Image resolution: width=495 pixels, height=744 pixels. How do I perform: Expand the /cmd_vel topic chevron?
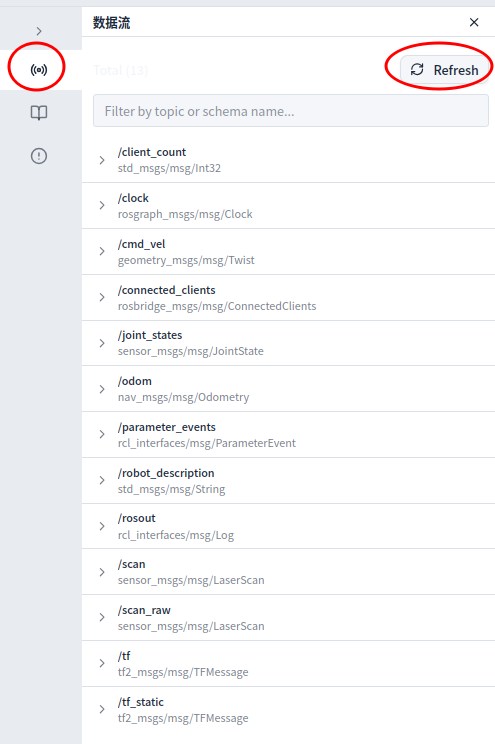coord(102,251)
